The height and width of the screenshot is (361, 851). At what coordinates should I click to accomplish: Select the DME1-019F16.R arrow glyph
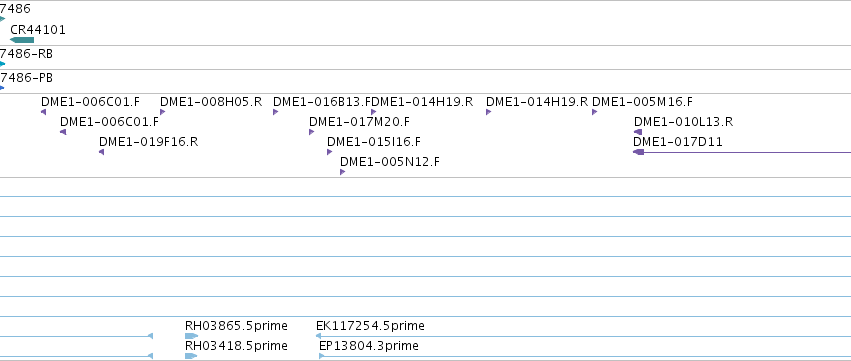click(101, 152)
